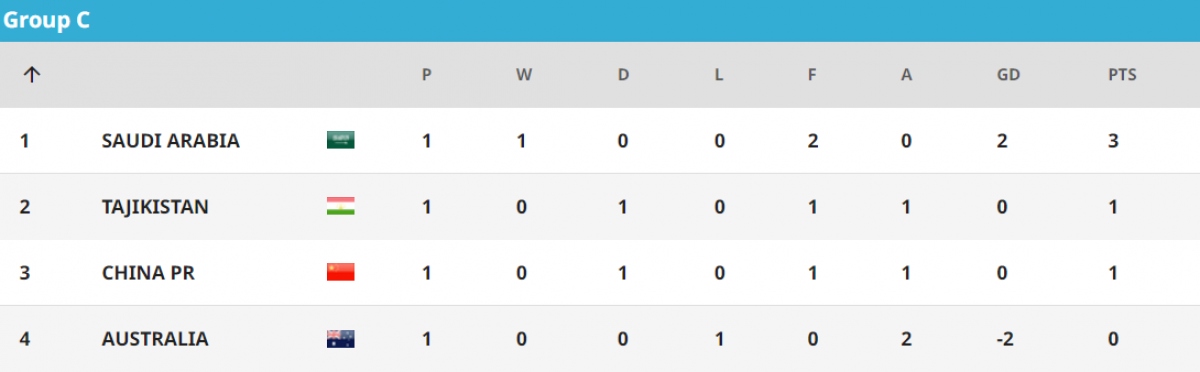Click the D column header
The image size is (1200, 372).
[x=623, y=75]
